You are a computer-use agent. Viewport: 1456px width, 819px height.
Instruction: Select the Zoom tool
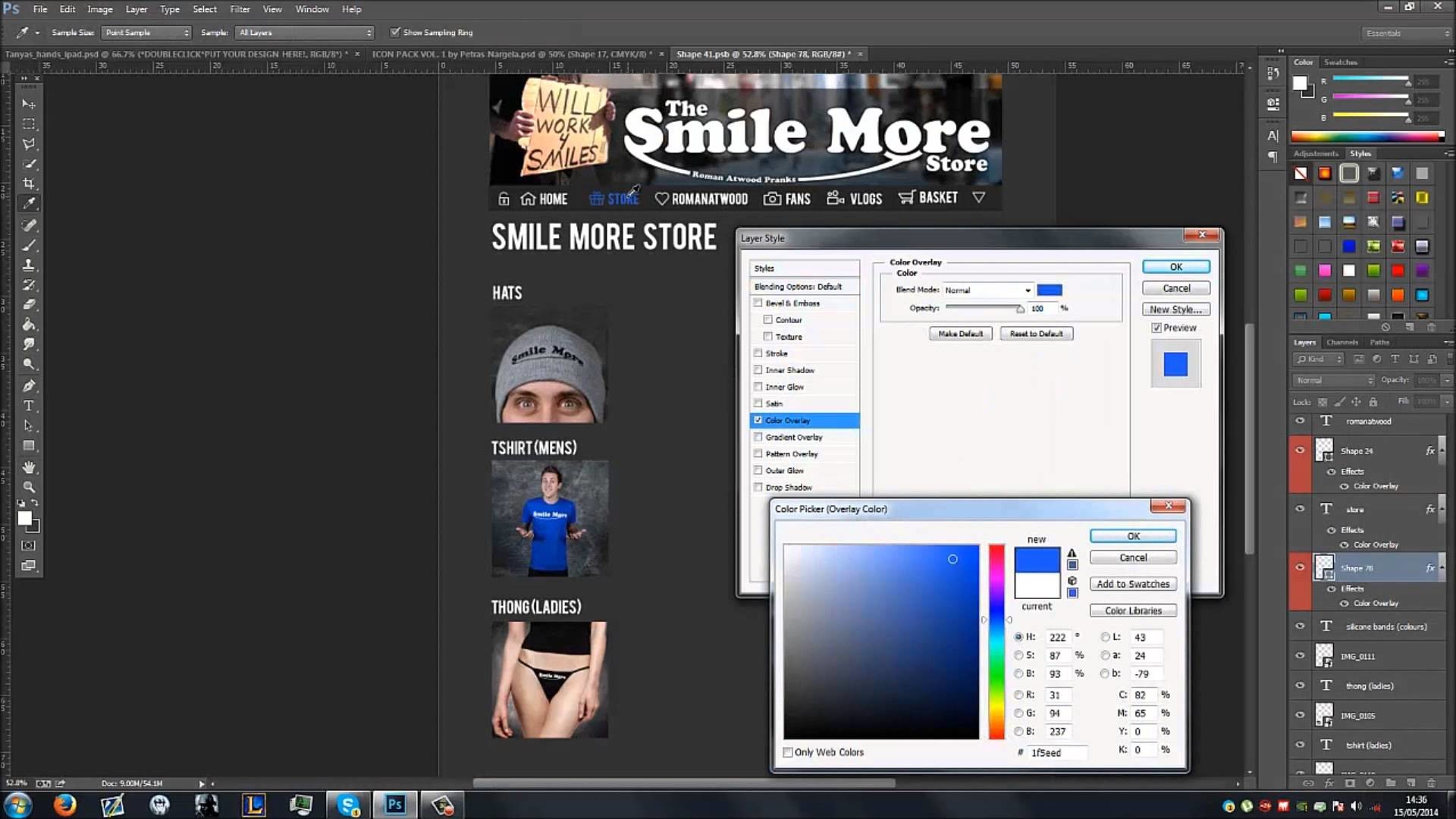(28, 487)
